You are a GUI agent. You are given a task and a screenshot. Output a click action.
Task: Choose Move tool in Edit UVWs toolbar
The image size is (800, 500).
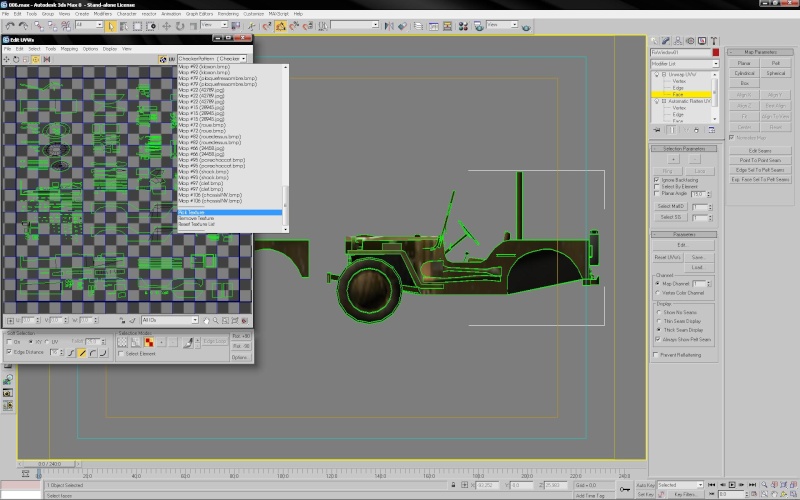coord(7,59)
